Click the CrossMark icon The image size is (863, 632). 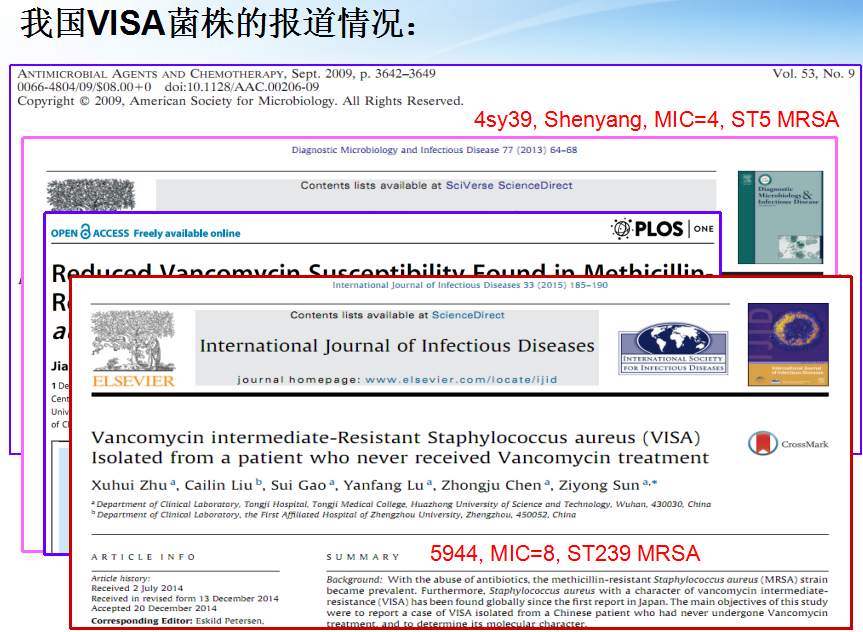pos(763,443)
